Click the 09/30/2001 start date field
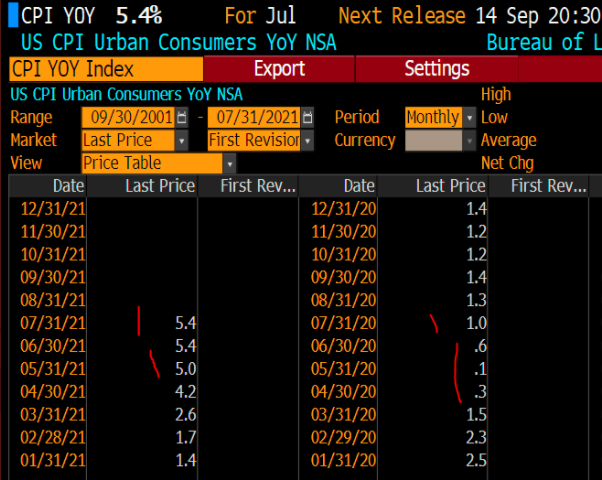The width and height of the screenshot is (602, 480). 128,118
